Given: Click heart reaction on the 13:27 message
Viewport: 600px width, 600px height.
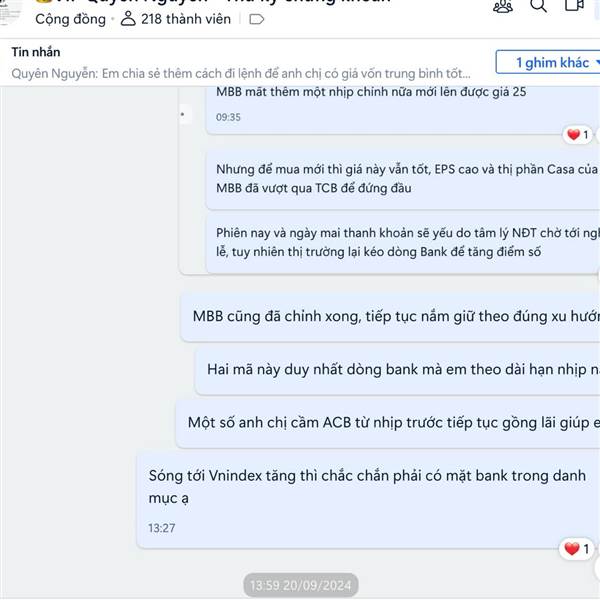Looking at the screenshot, I should pos(576,549).
